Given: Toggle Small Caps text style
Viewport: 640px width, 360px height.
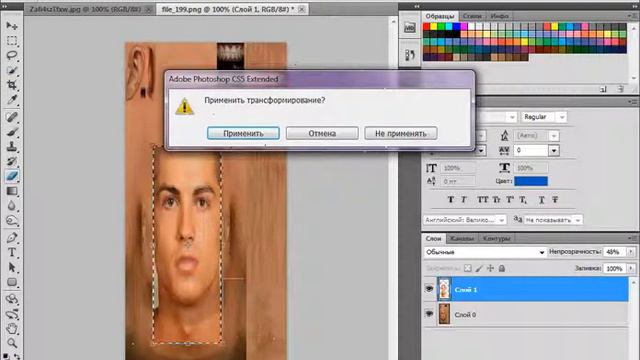Looking at the screenshot, I should coord(496,200).
